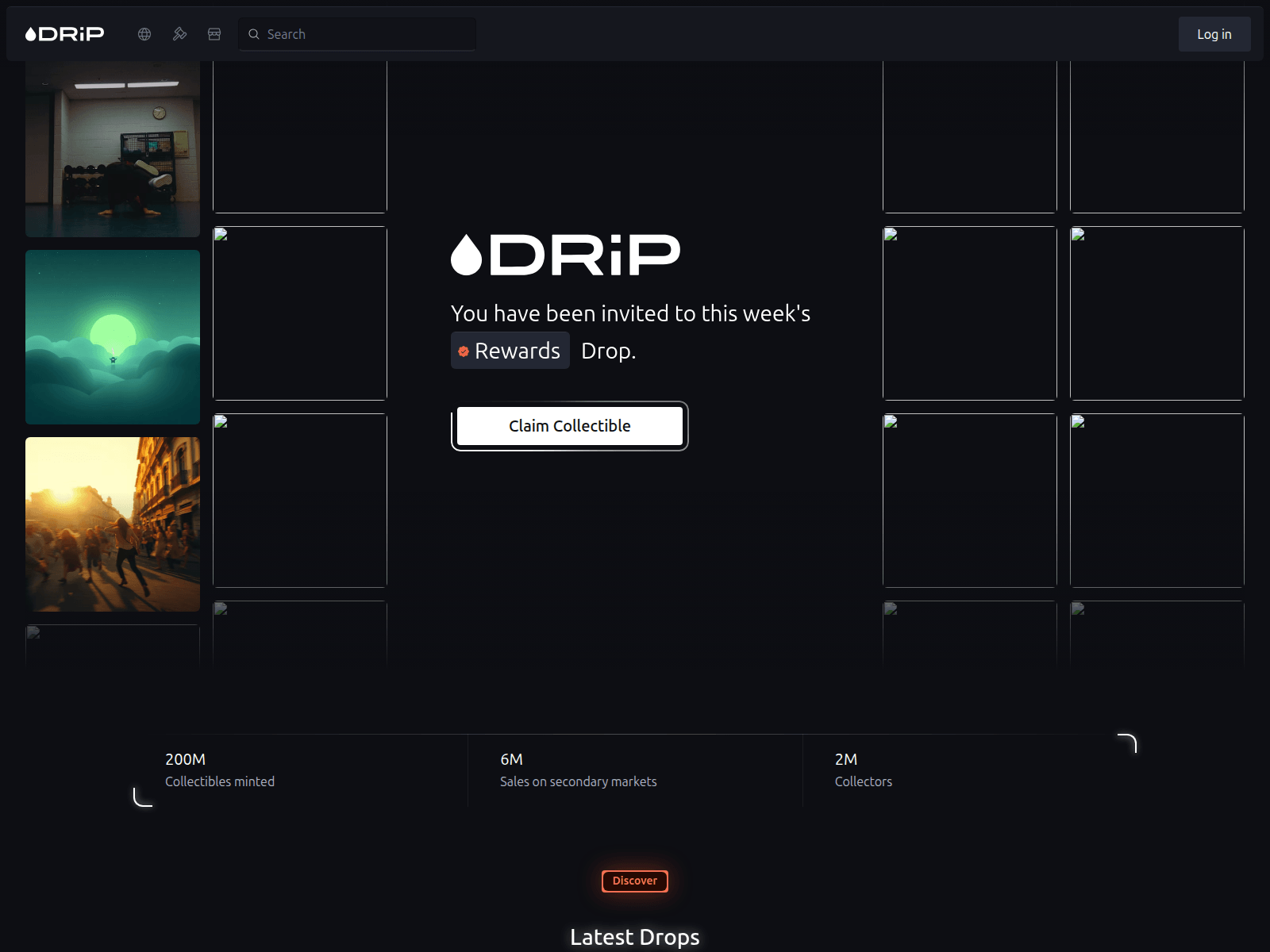Open the sunset street crowd thumbnail
1270x952 pixels.
tap(113, 524)
